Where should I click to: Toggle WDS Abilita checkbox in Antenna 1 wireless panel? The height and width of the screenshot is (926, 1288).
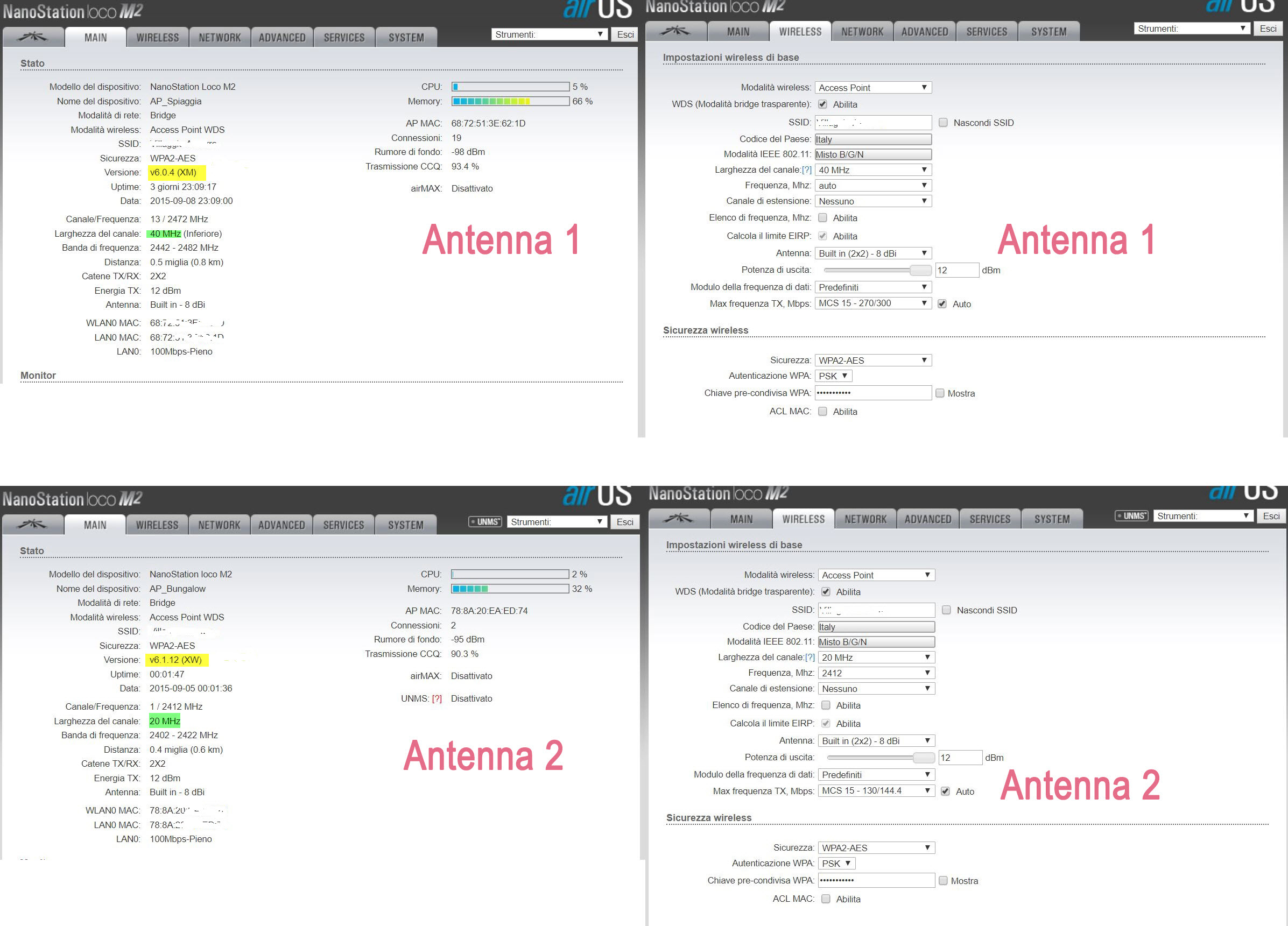822,104
